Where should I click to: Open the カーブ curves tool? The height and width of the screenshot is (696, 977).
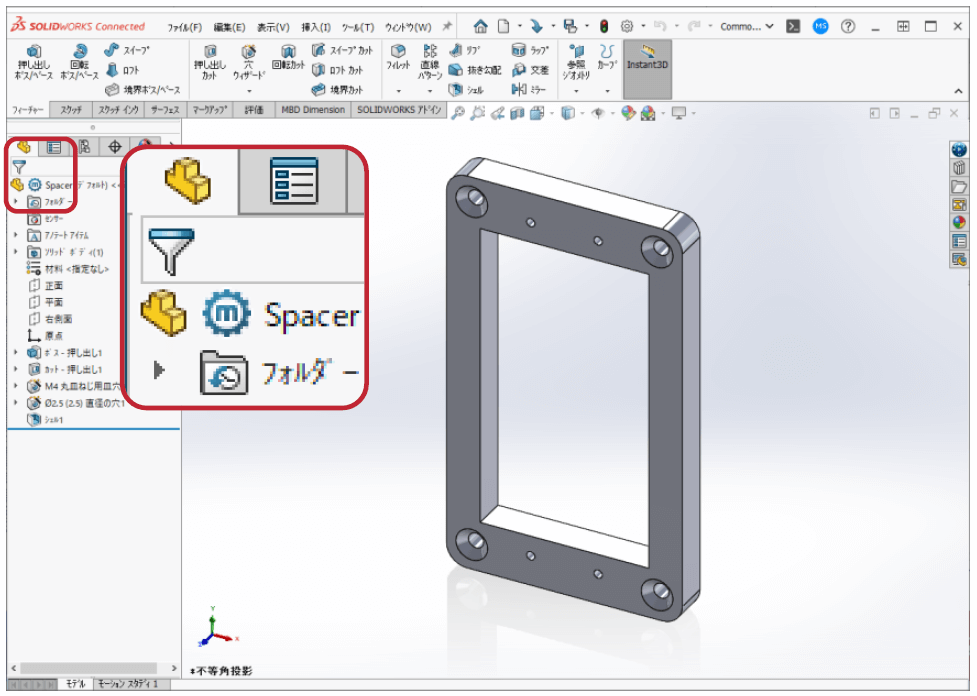tap(607, 57)
